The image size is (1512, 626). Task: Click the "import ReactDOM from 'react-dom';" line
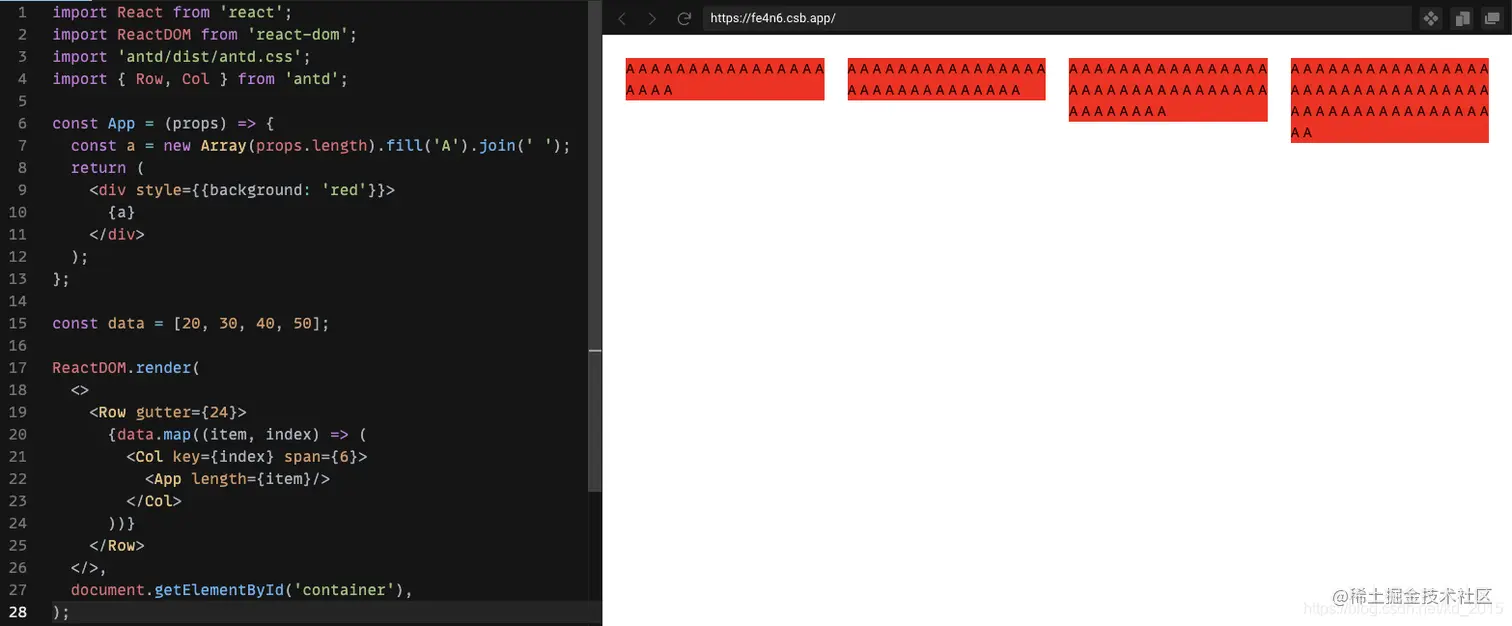point(205,35)
